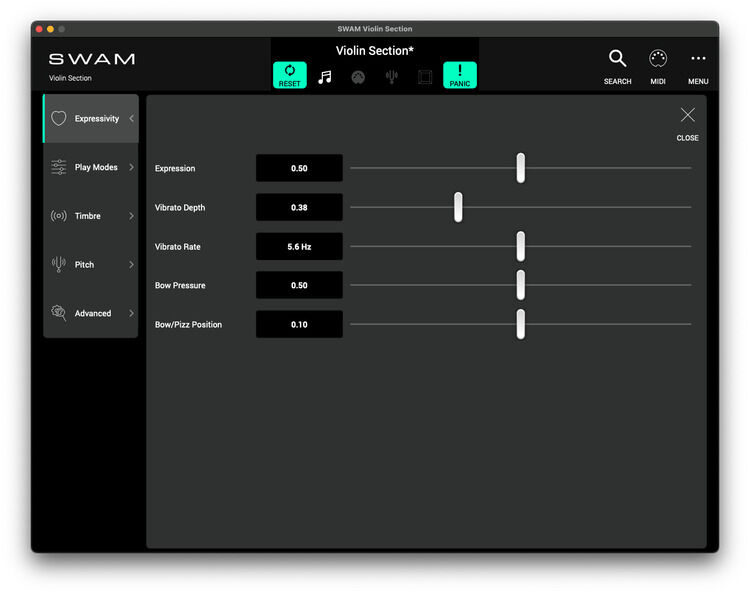Click the dimmed square frame toolbar icon
Image resolution: width=750 pixels, height=594 pixels.
425,77
